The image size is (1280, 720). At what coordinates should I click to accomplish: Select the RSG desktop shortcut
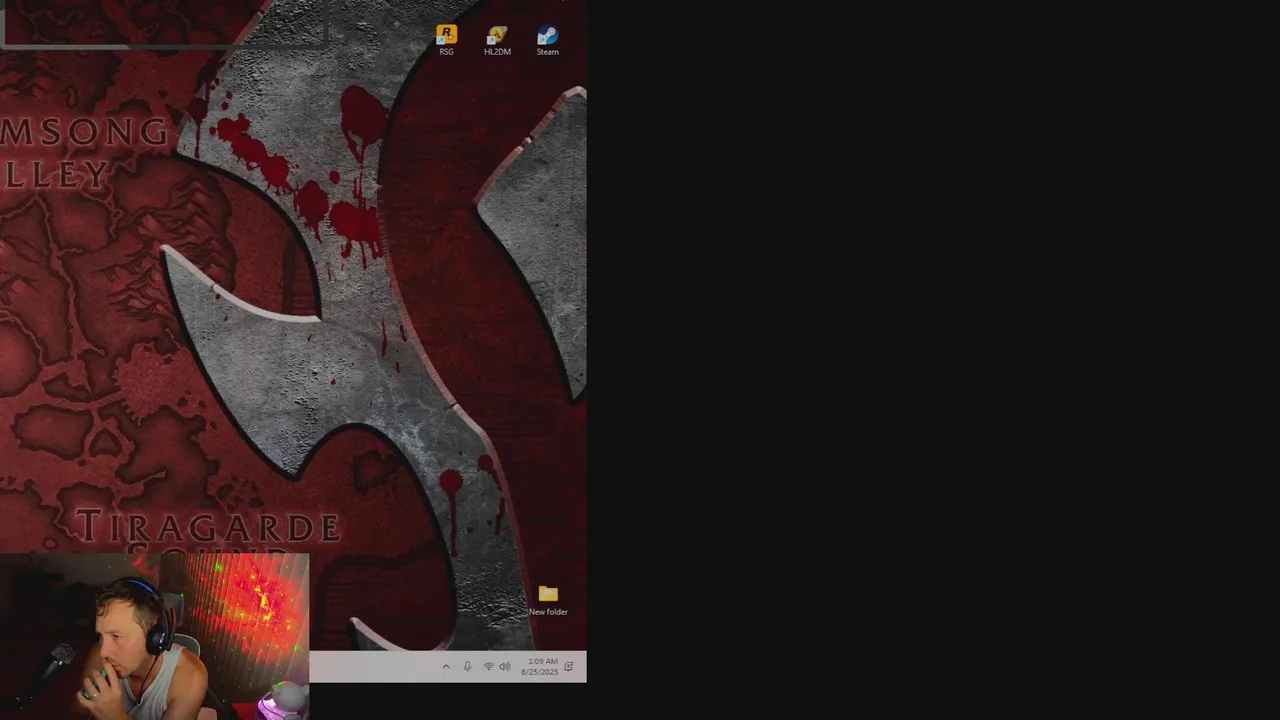[x=446, y=40]
